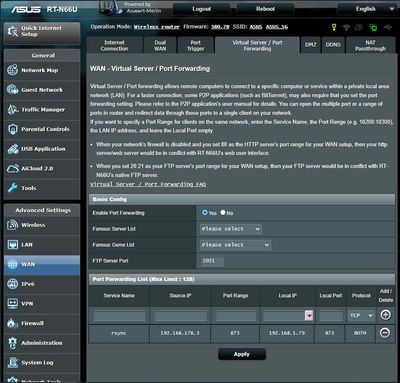Screen dimensions: 400x383
Task: Click the Source IP input field
Action: [x=180, y=316]
